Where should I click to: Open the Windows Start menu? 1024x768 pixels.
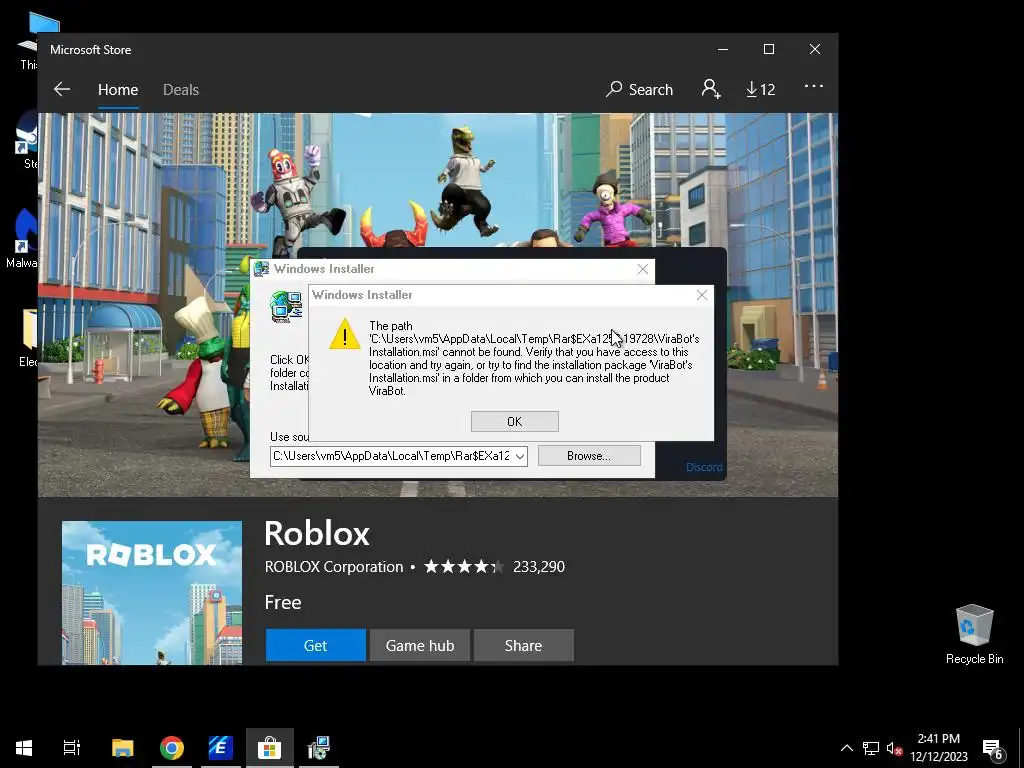click(x=24, y=748)
